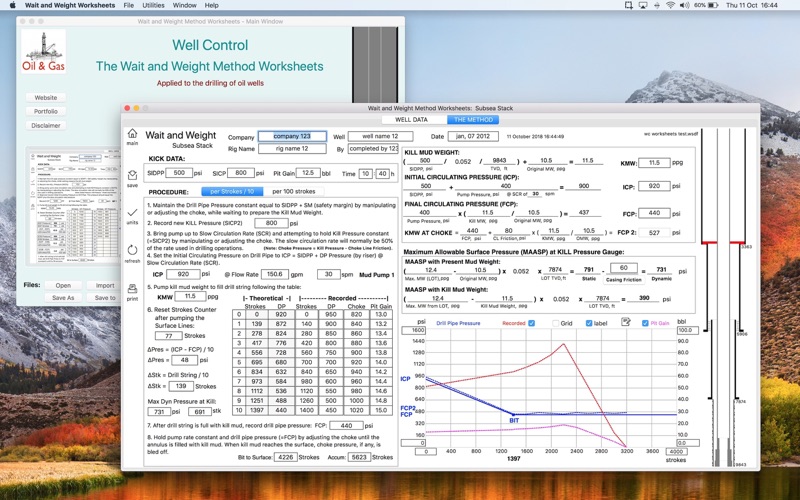800x500 pixels.
Task: Click the SIDPP 500 psi field
Action: pos(179,173)
